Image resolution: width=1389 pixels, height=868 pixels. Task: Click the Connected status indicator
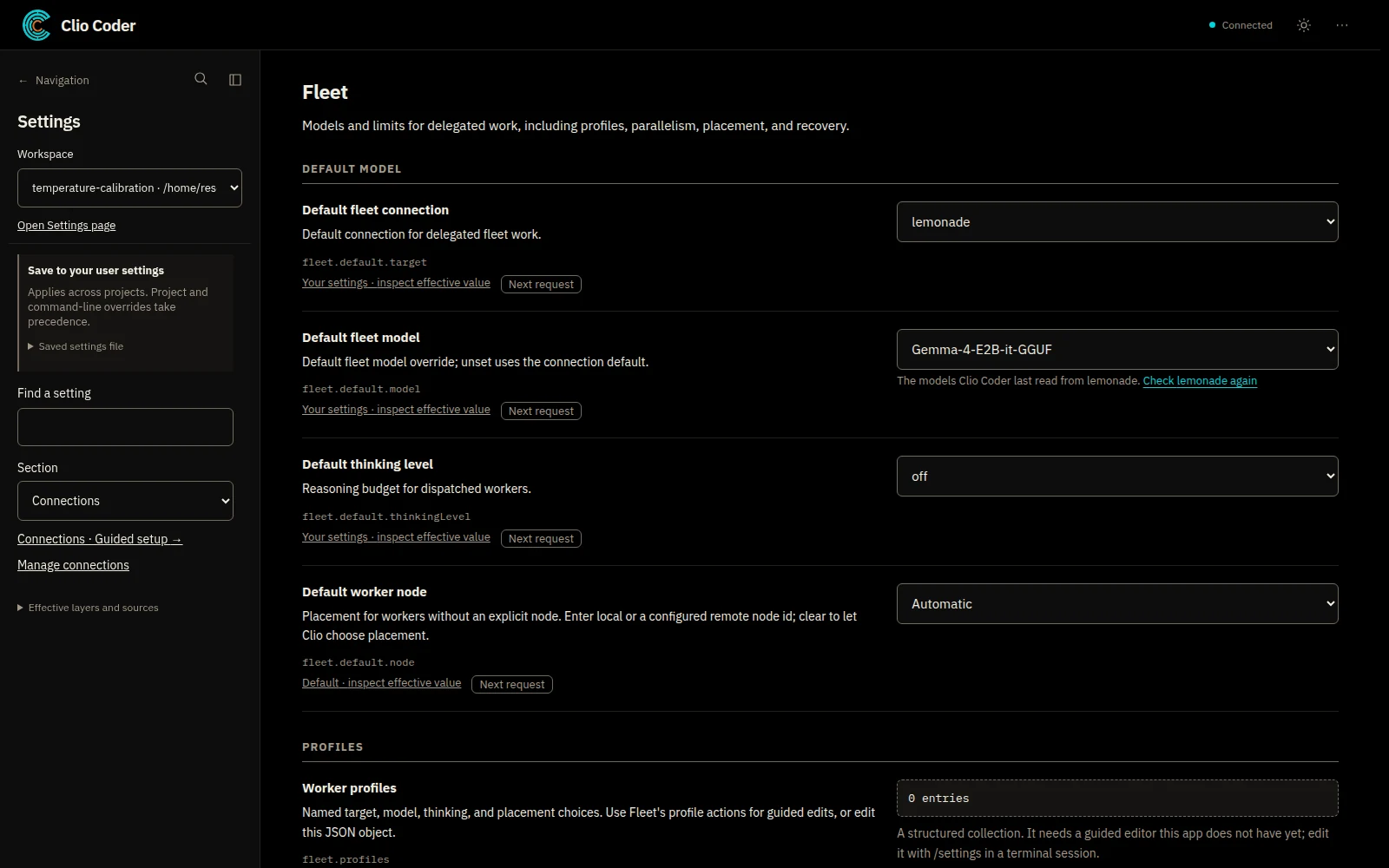tap(1241, 25)
